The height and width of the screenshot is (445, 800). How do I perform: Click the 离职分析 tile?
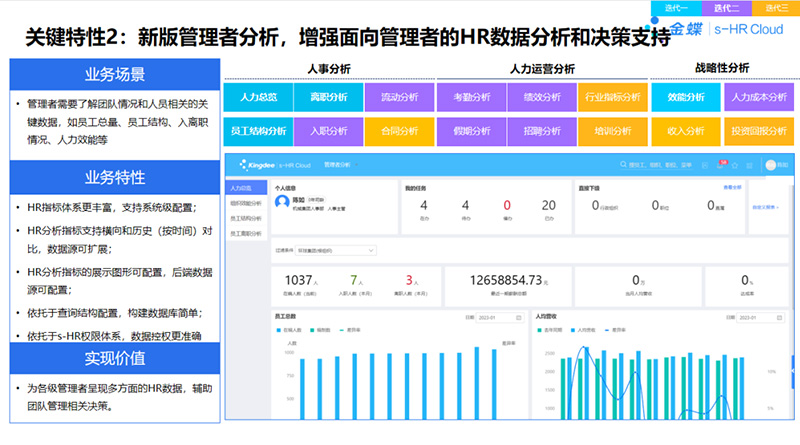tap(329, 97)
